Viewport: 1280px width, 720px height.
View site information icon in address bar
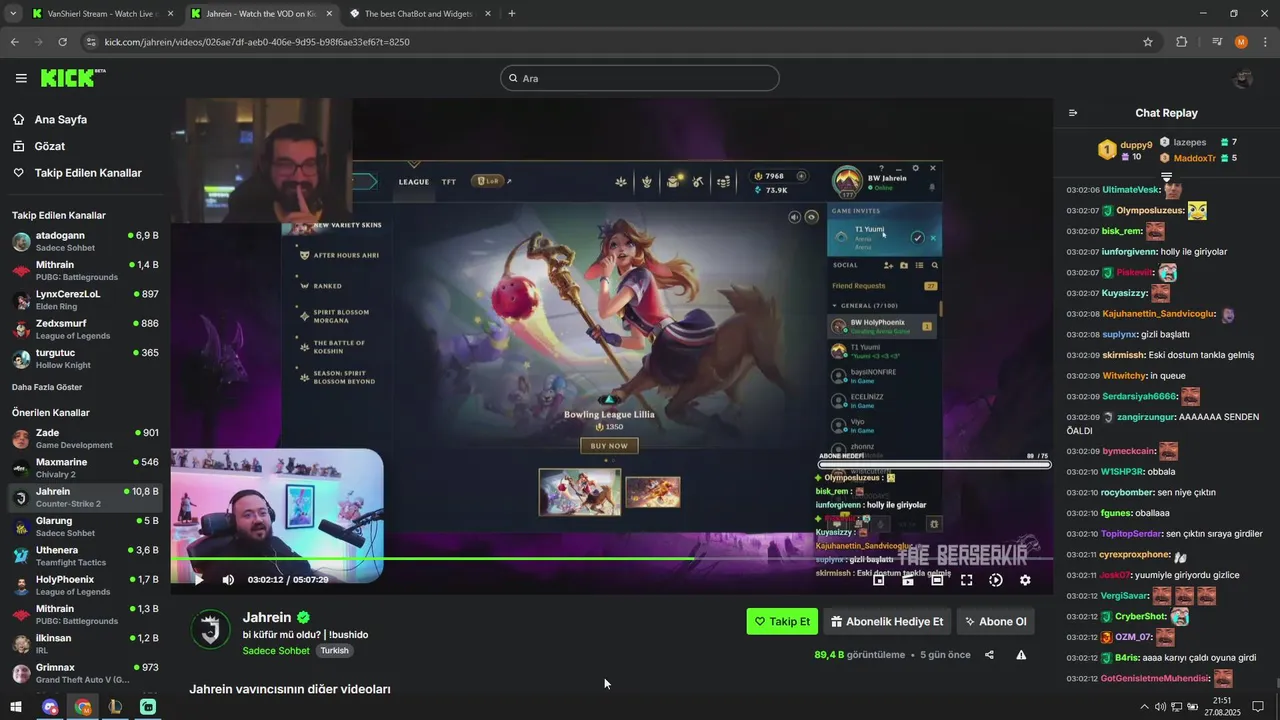point(91,42)
